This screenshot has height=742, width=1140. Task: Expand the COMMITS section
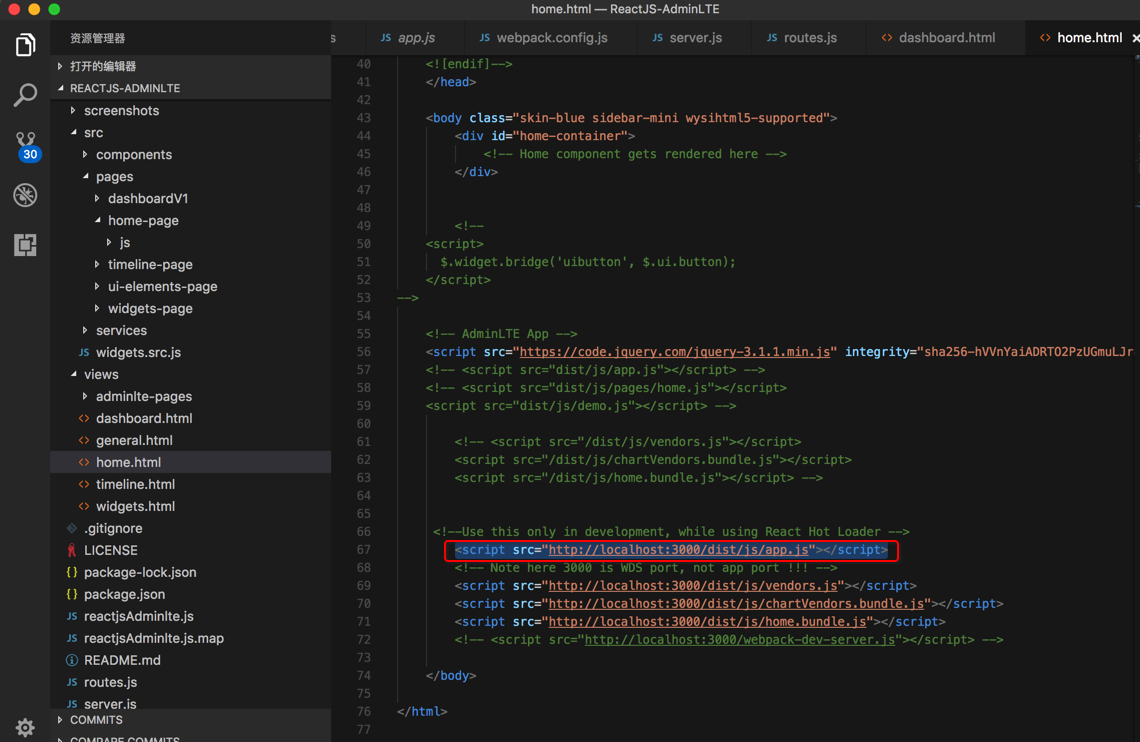point(96,720)
